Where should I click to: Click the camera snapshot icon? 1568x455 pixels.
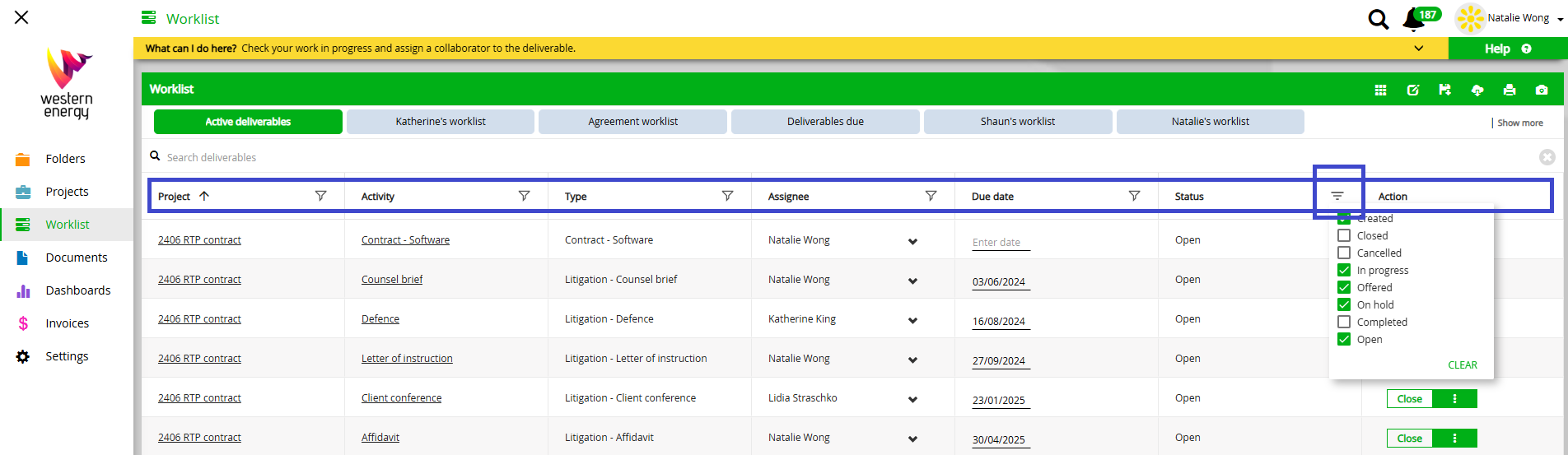[x=1542, y=90]
